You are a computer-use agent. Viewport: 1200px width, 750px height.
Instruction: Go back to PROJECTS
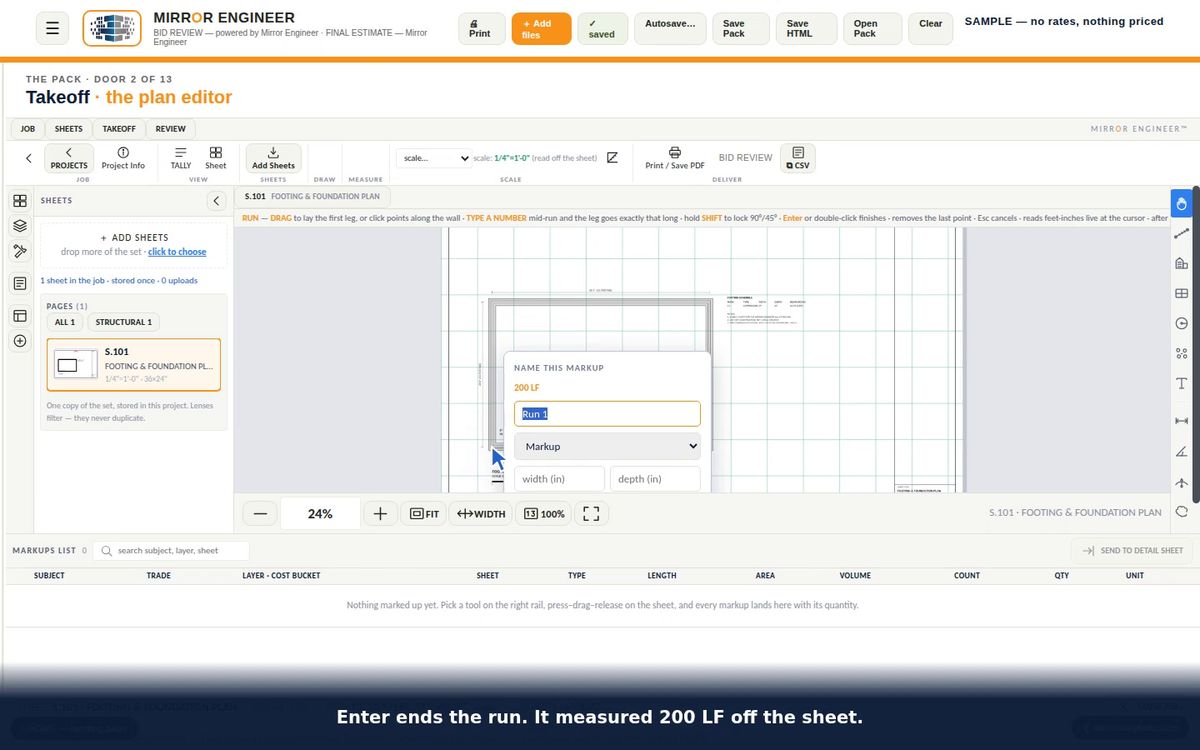[x=69, y=158]
